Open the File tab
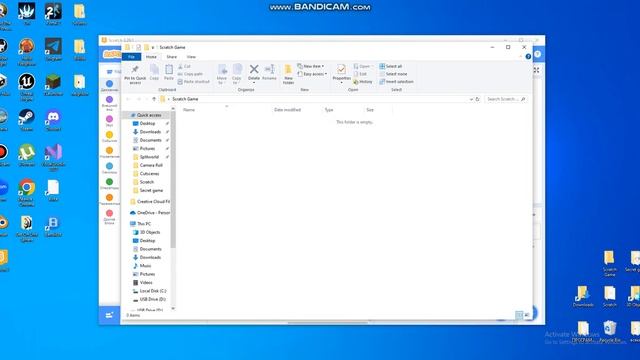 point(131,57)
